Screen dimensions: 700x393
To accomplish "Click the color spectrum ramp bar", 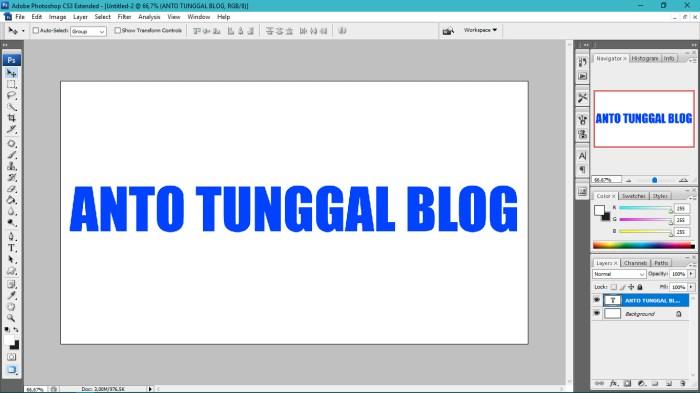I will coord(644,245).
